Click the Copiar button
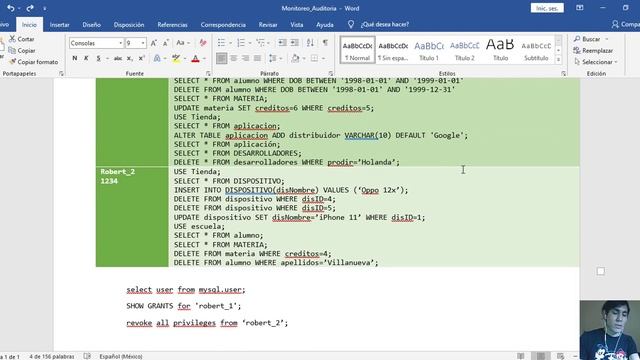The height and width of the screenshot is (360, 640). [22, 51]
